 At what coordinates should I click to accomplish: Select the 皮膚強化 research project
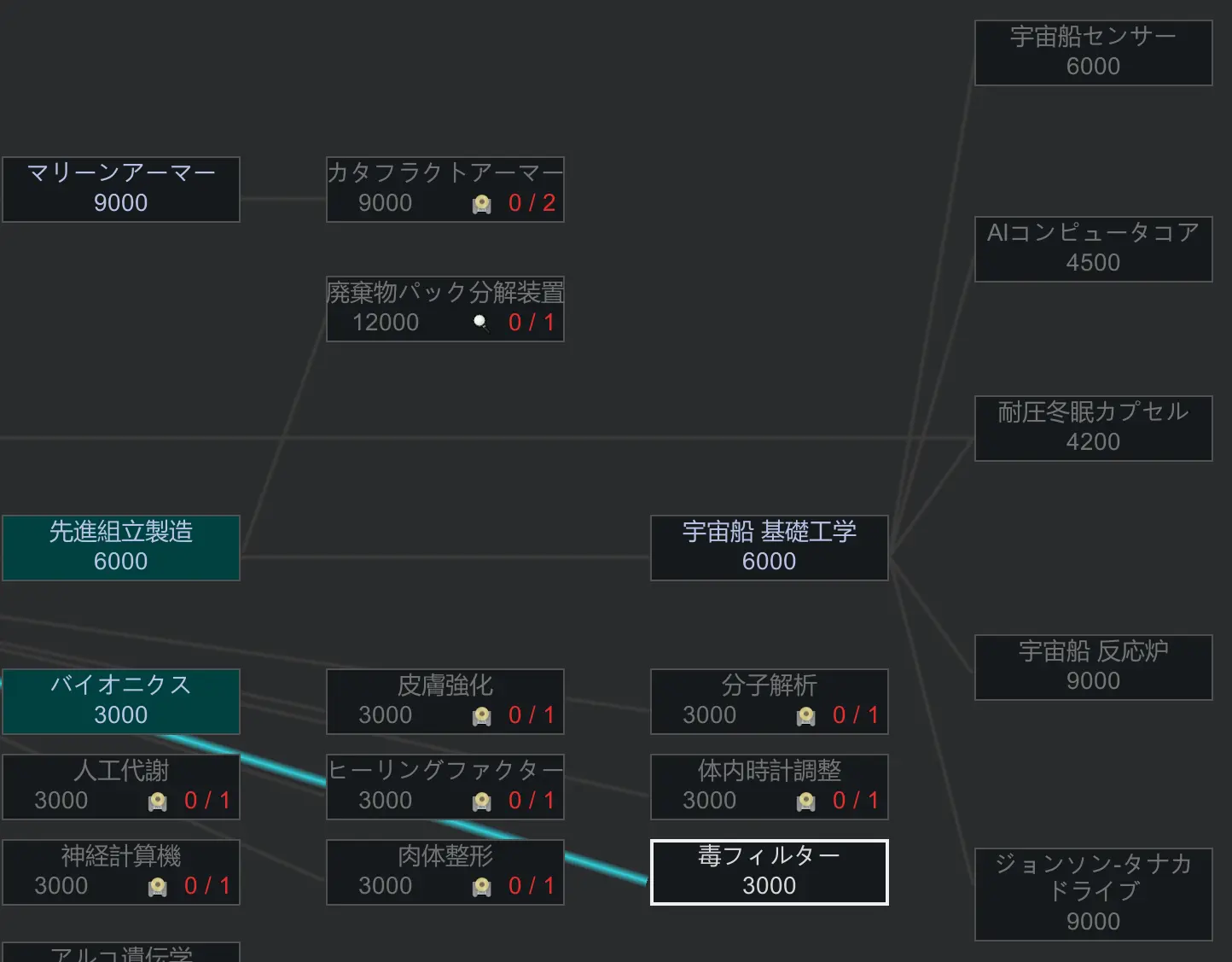[445, 702]
